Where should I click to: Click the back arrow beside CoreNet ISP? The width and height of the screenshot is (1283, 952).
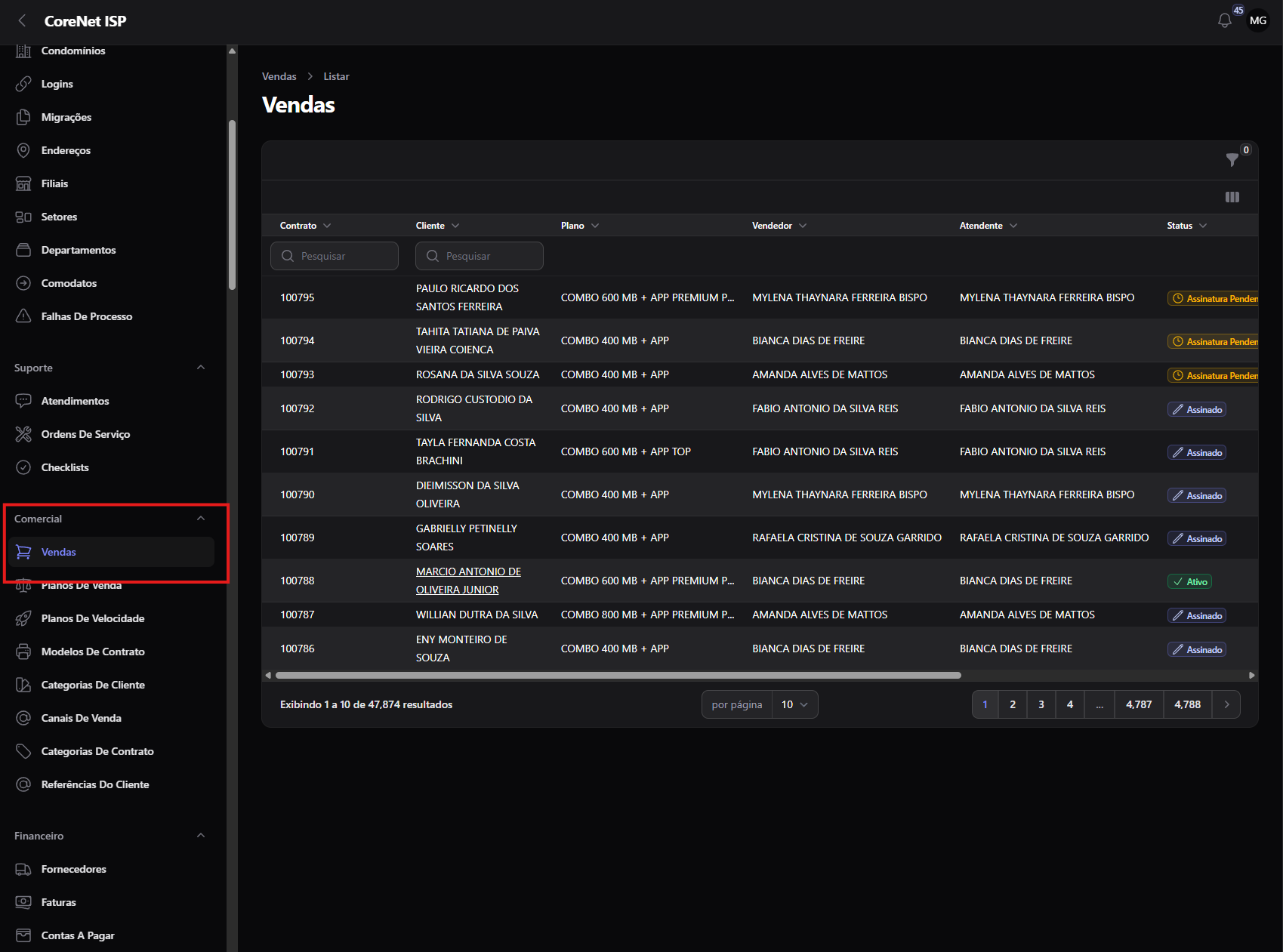pyautogui.click(x=22, y=21)
